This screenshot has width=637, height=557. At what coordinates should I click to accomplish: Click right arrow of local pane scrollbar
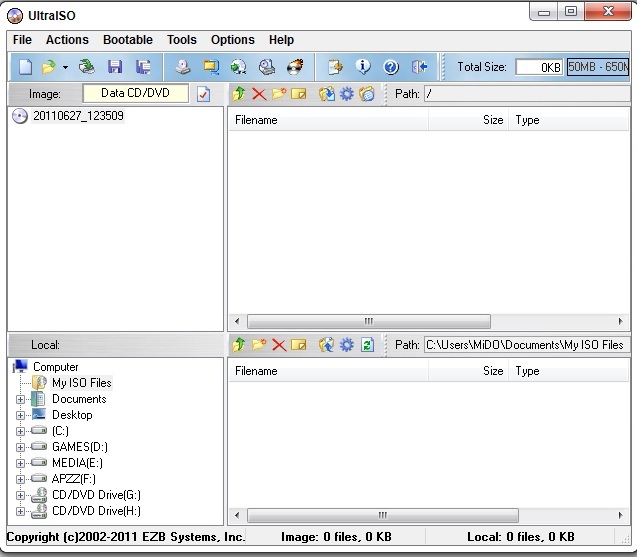click(620, 516)
